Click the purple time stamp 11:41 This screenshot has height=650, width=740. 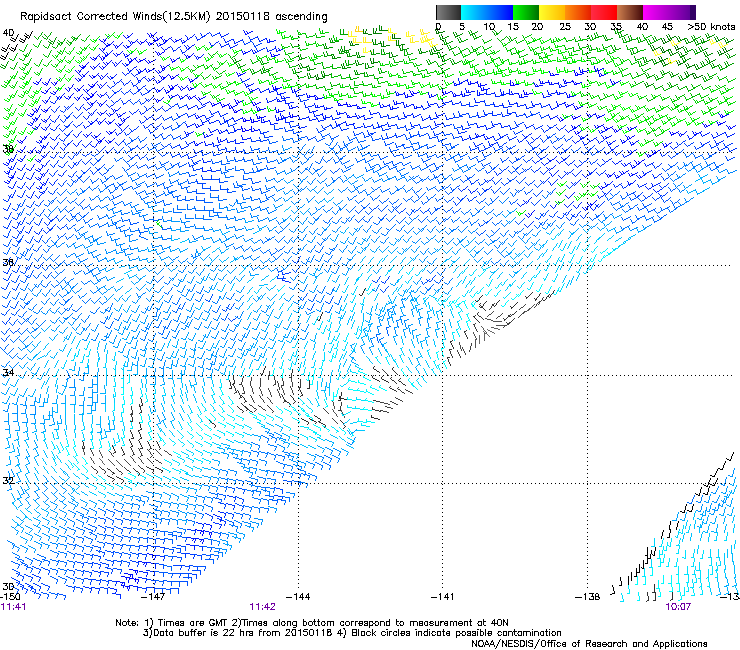13,607
